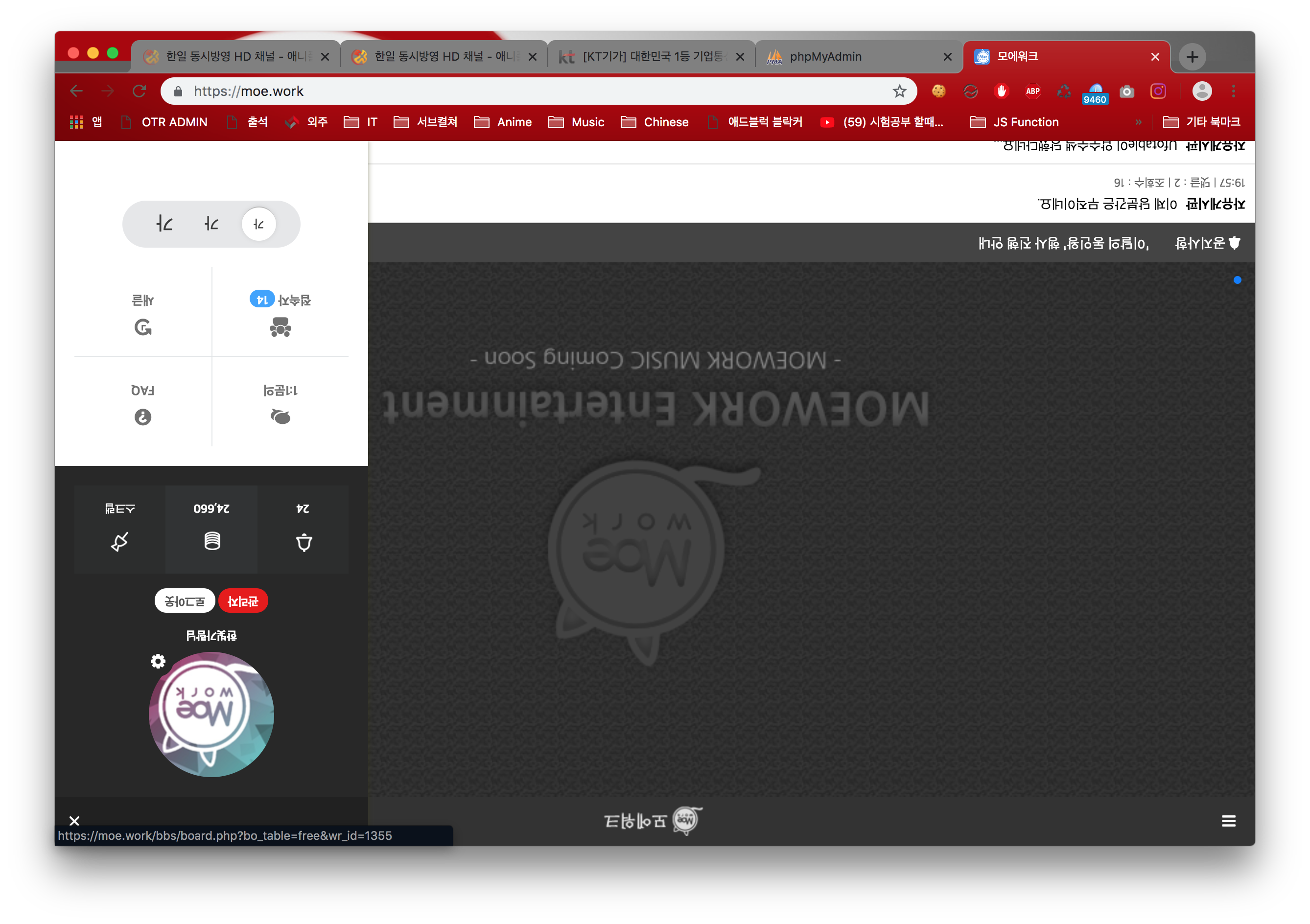
Task: Open the hamburger menu in the site's bottom bar
Action: pyautogui.click(x=1229, y=821)
